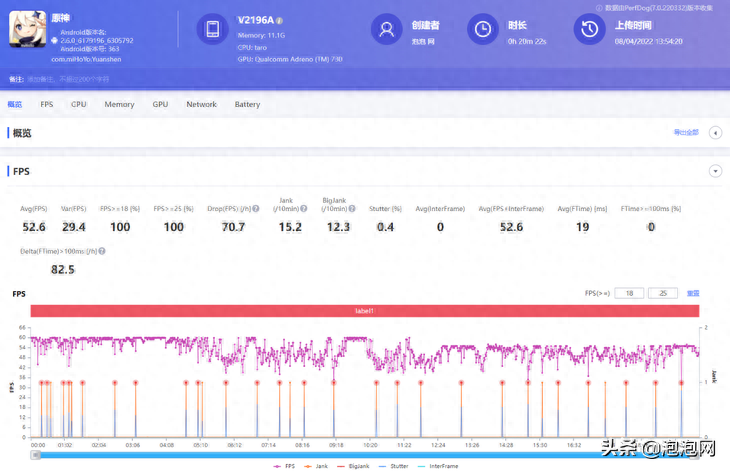
Task: Click the device phone icon
Action: 213,29
